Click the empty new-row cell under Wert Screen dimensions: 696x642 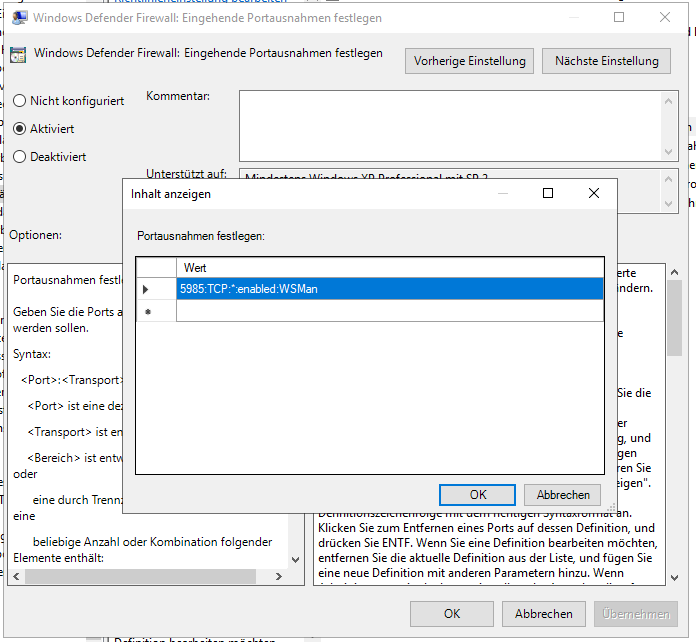[390, 311]
